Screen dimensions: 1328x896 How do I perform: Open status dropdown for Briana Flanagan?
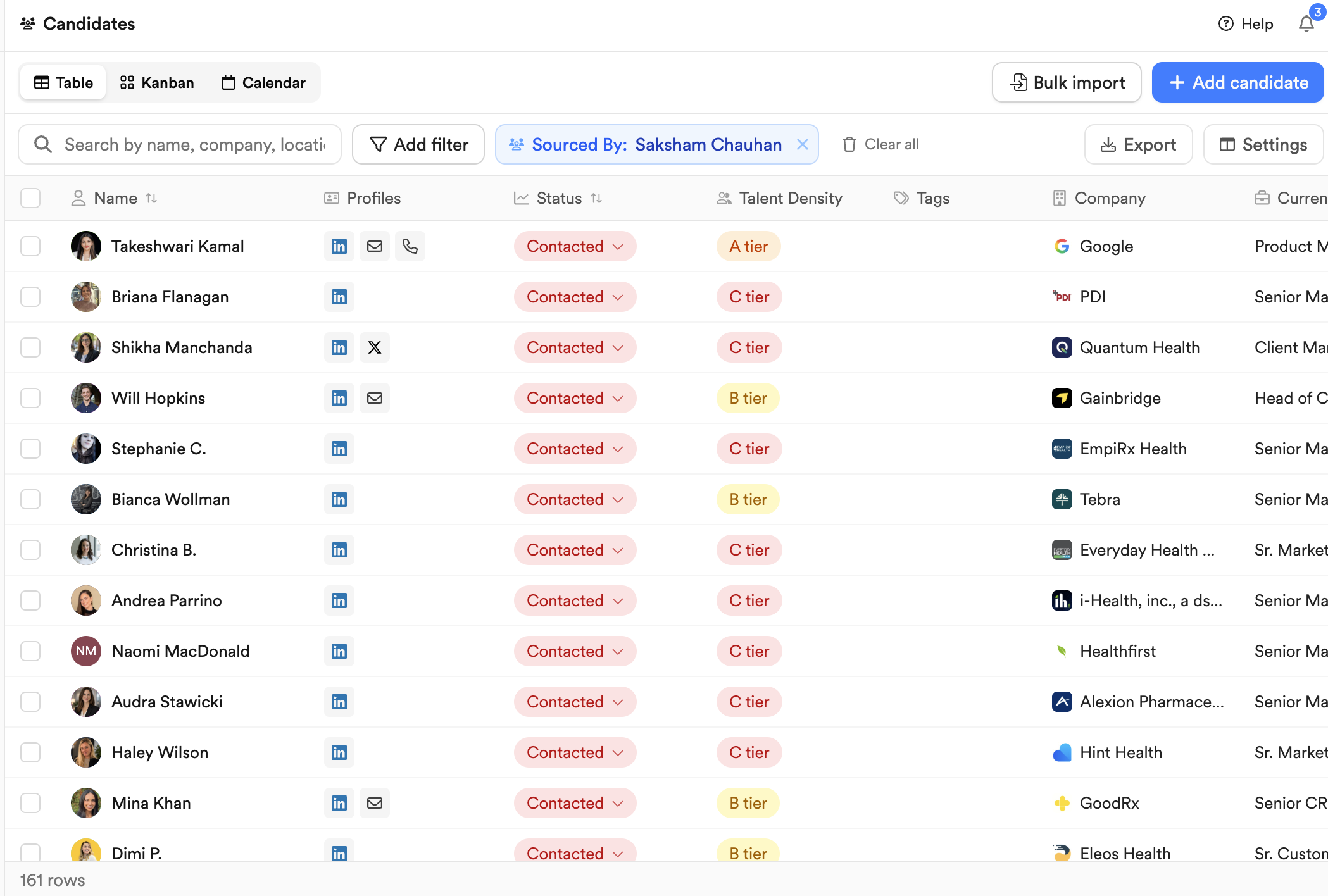tap(575, 297)
